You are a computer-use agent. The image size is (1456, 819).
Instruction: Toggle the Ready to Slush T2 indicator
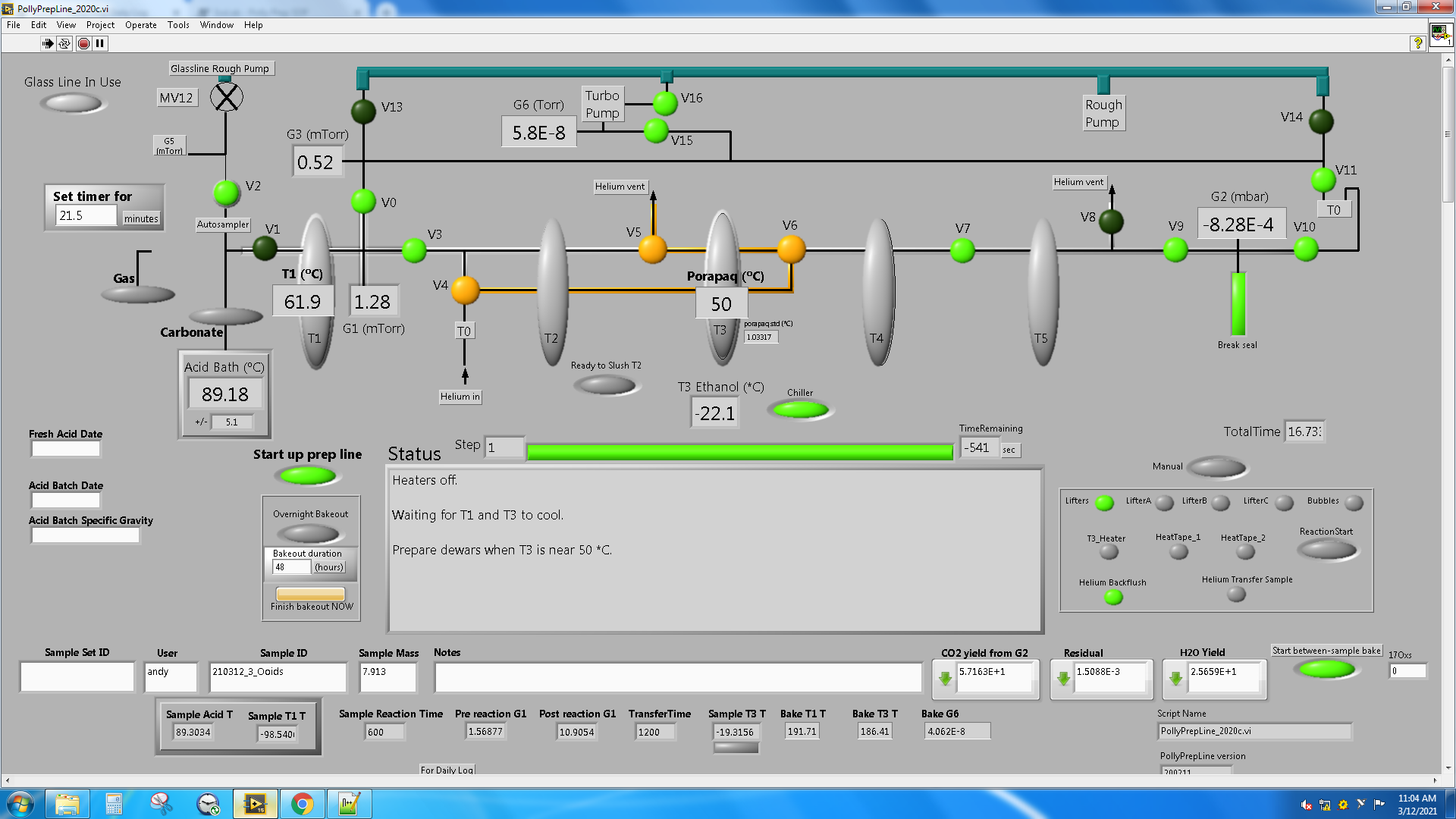pos(605,385)
